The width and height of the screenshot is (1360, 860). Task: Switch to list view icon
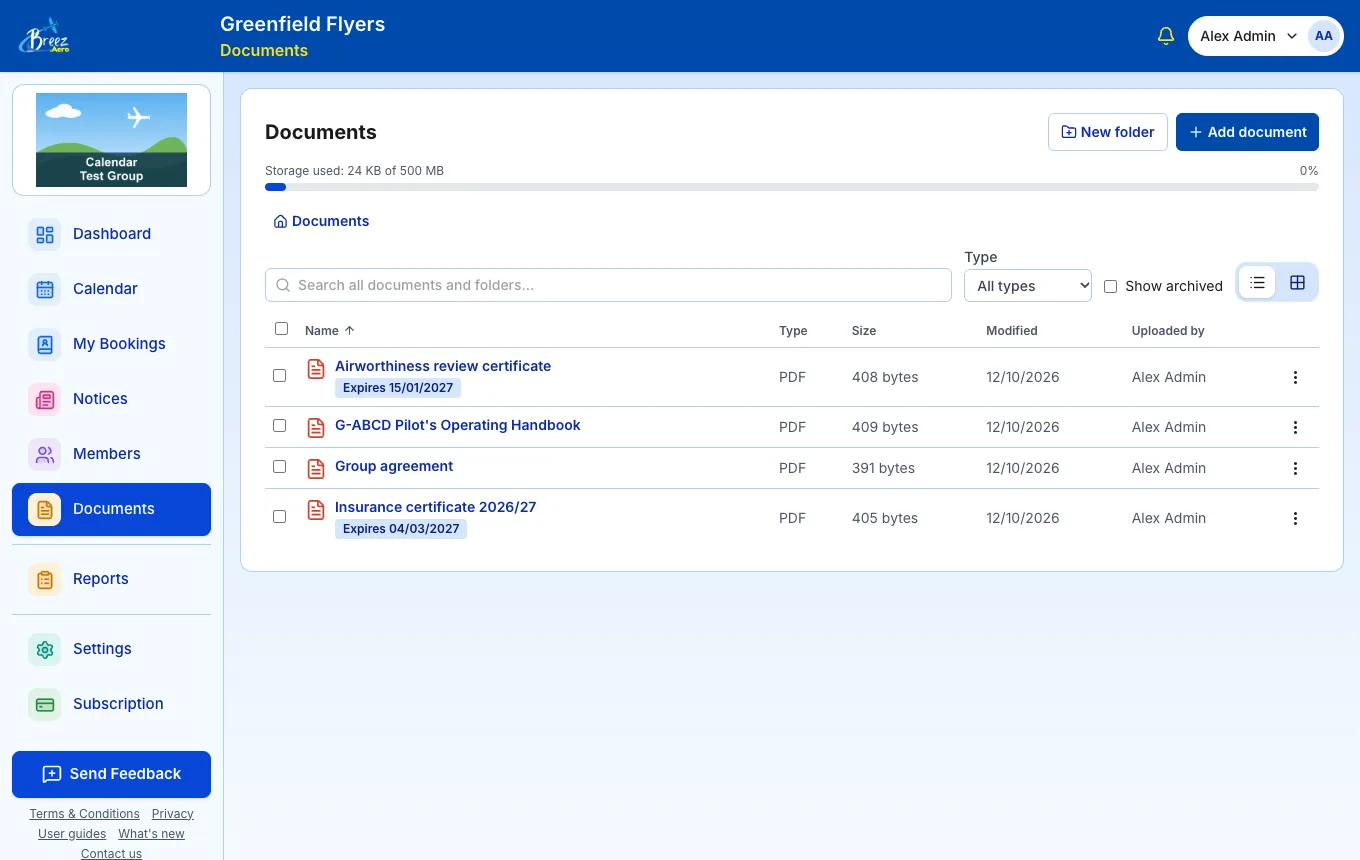pyautogui.click(x=1257, y=283)
